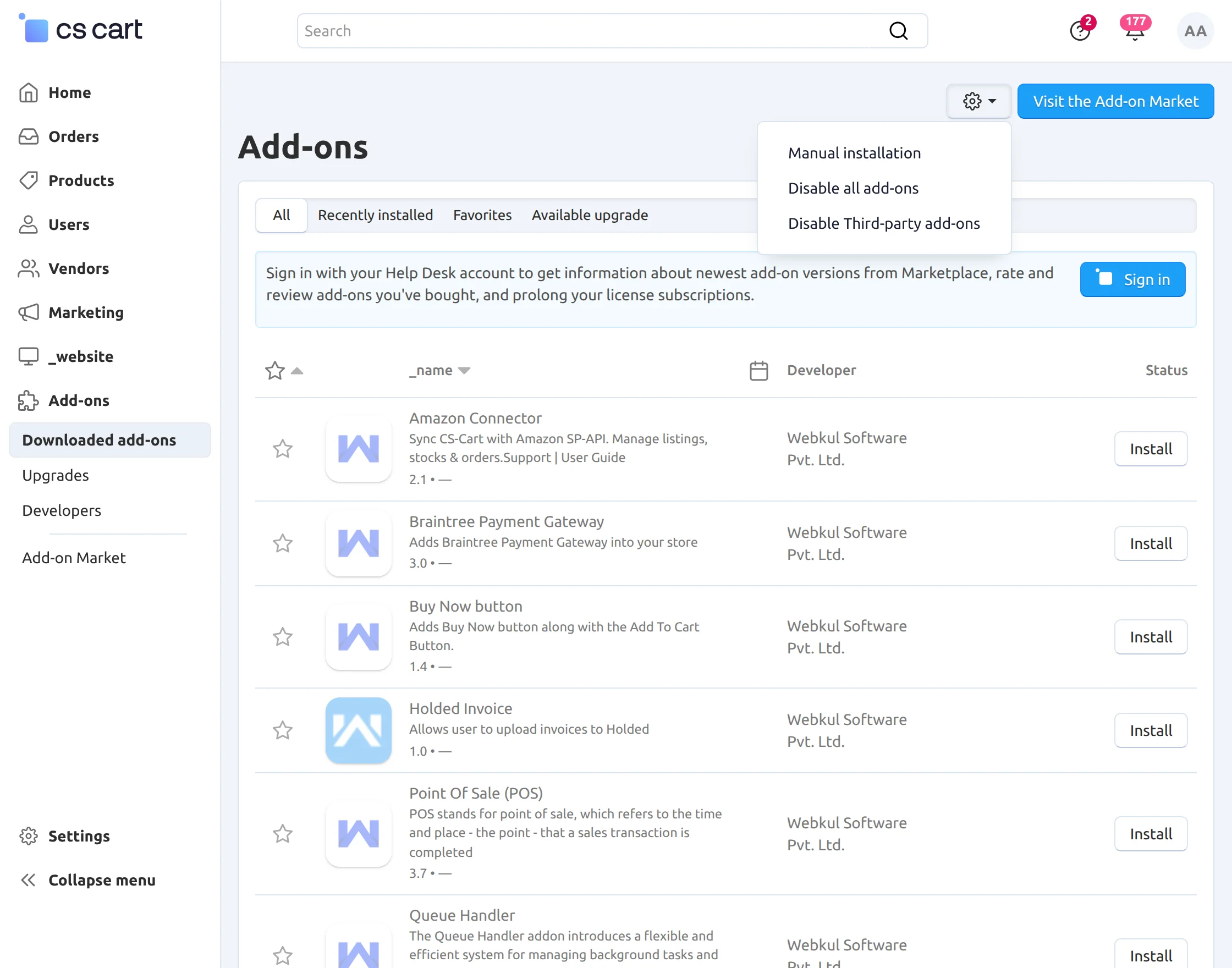Sort by the _name column
The width and height of the screenshot is (1232, 968).
click(440, 370)
